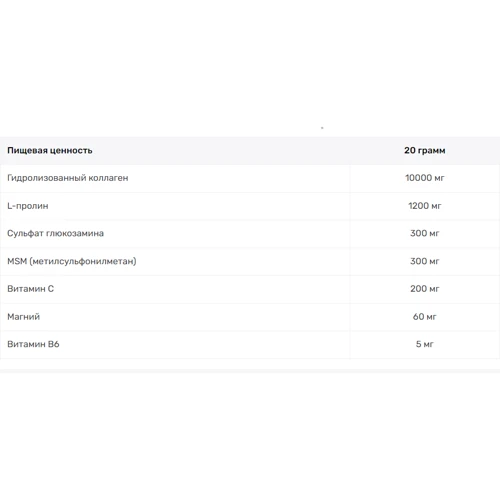Click the '10000 мг' value cell
Screen dimensions: 500x500
(425, 178)
